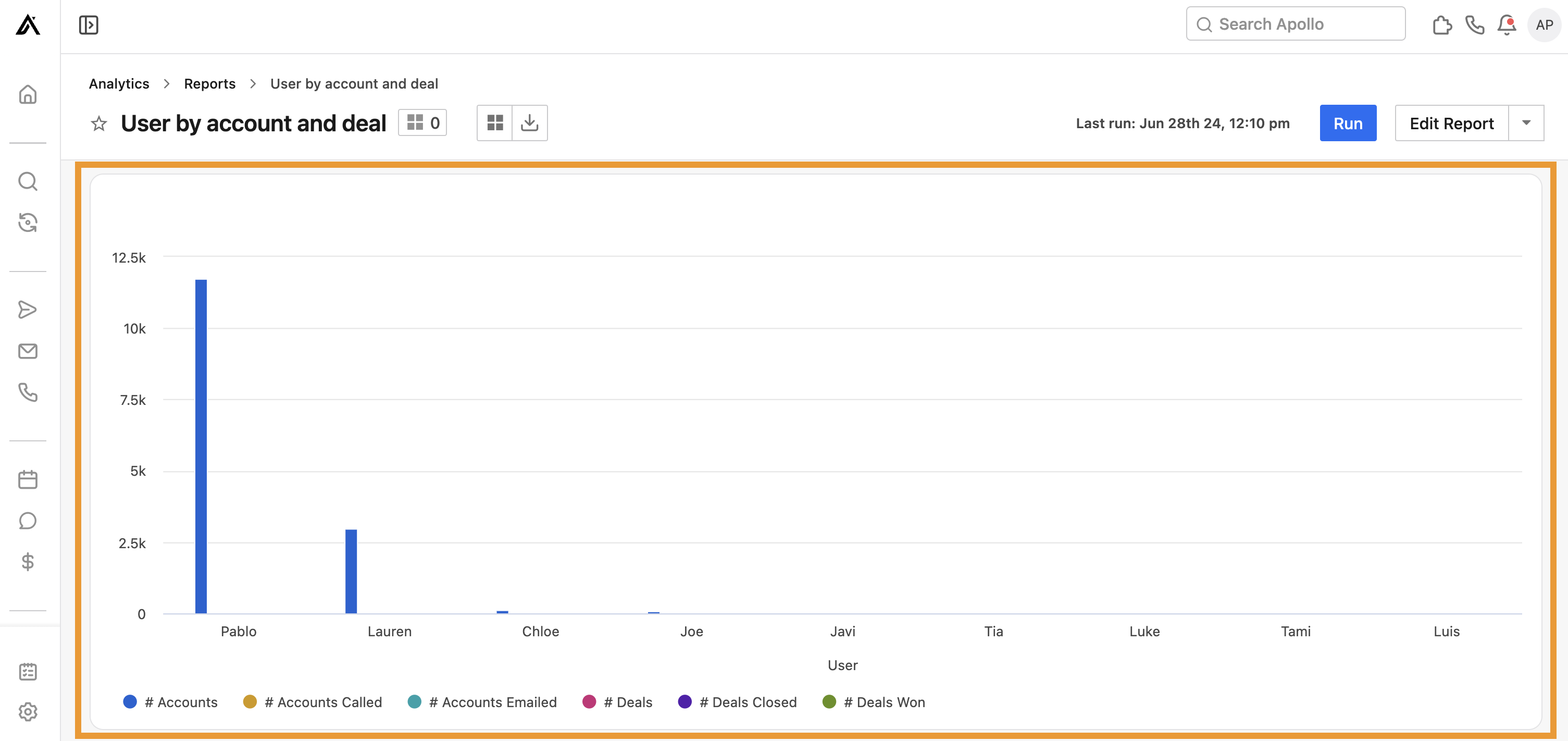Expand the Edit Report dropdown arrow
This screenshot has width=1568, height=741.
[x=1527, y=122]
